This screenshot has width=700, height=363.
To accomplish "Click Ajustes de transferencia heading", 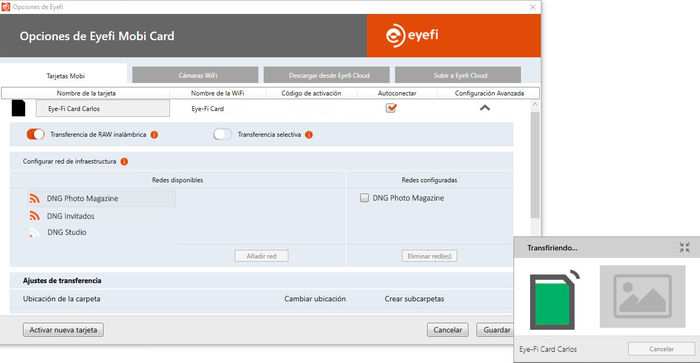I will [x=62, y=280].
